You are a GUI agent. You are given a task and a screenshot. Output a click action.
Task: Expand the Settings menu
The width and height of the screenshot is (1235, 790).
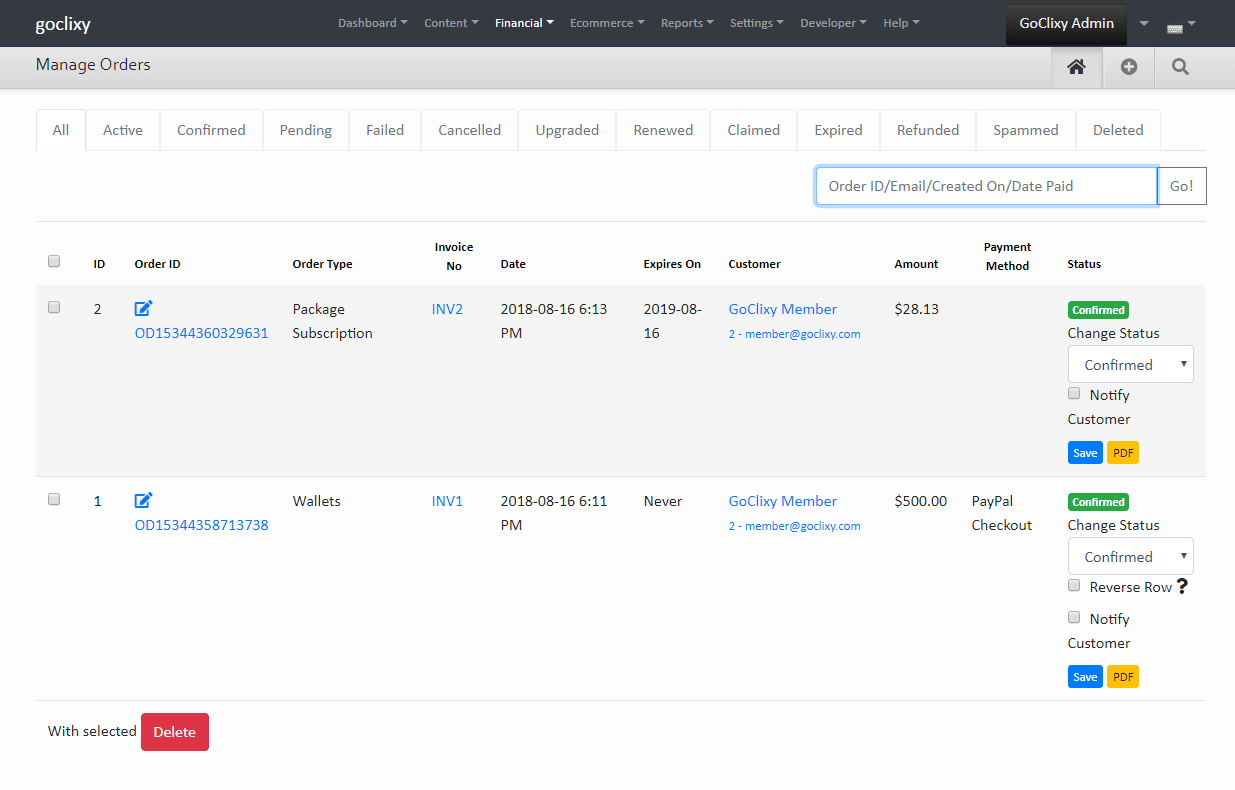click(756, 23)
